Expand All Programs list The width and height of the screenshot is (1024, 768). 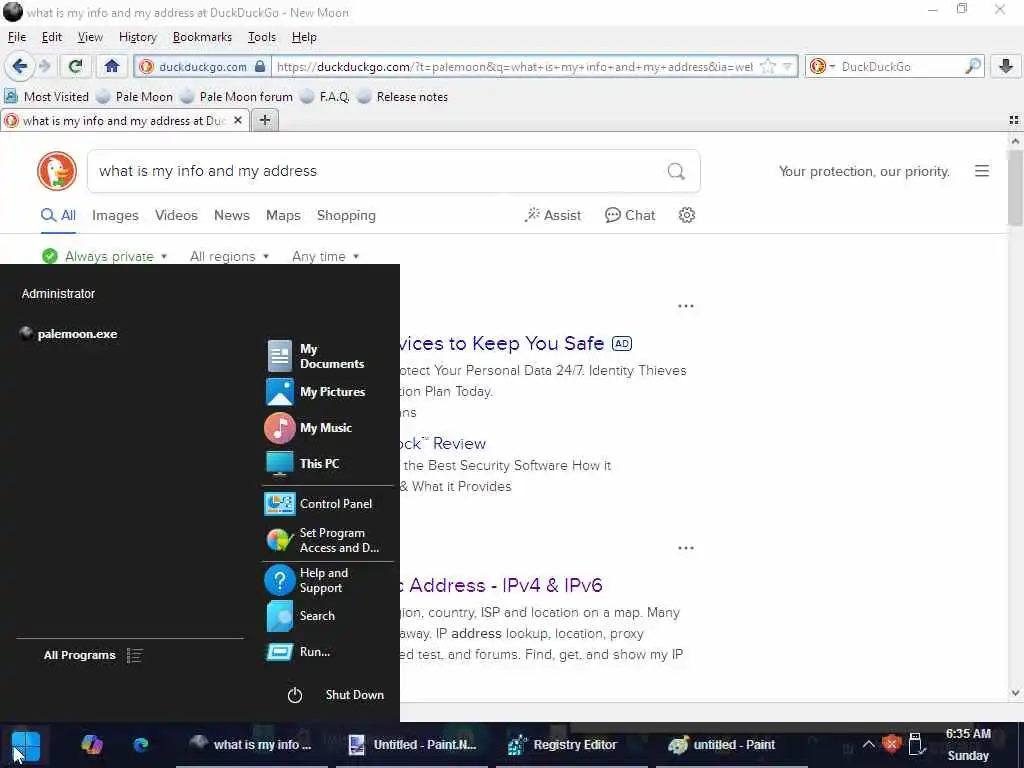pyautogui.click(x=92, y=655)
